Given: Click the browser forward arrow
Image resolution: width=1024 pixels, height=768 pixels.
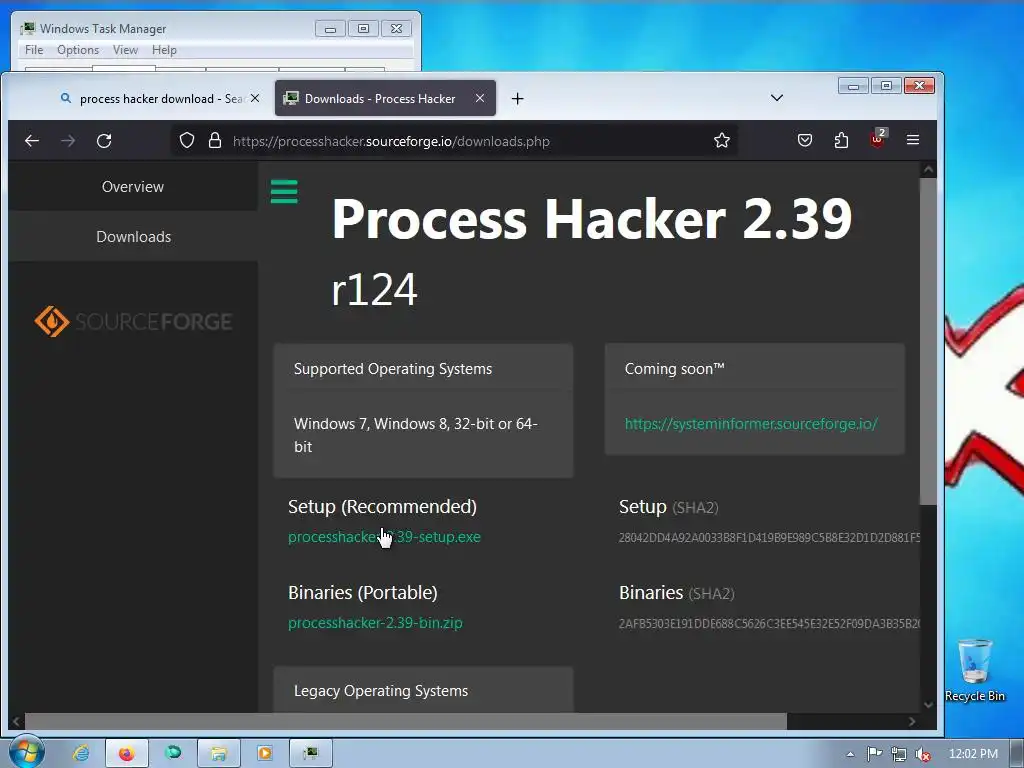Looking at the screenshot, I should (x=68, y=140).
